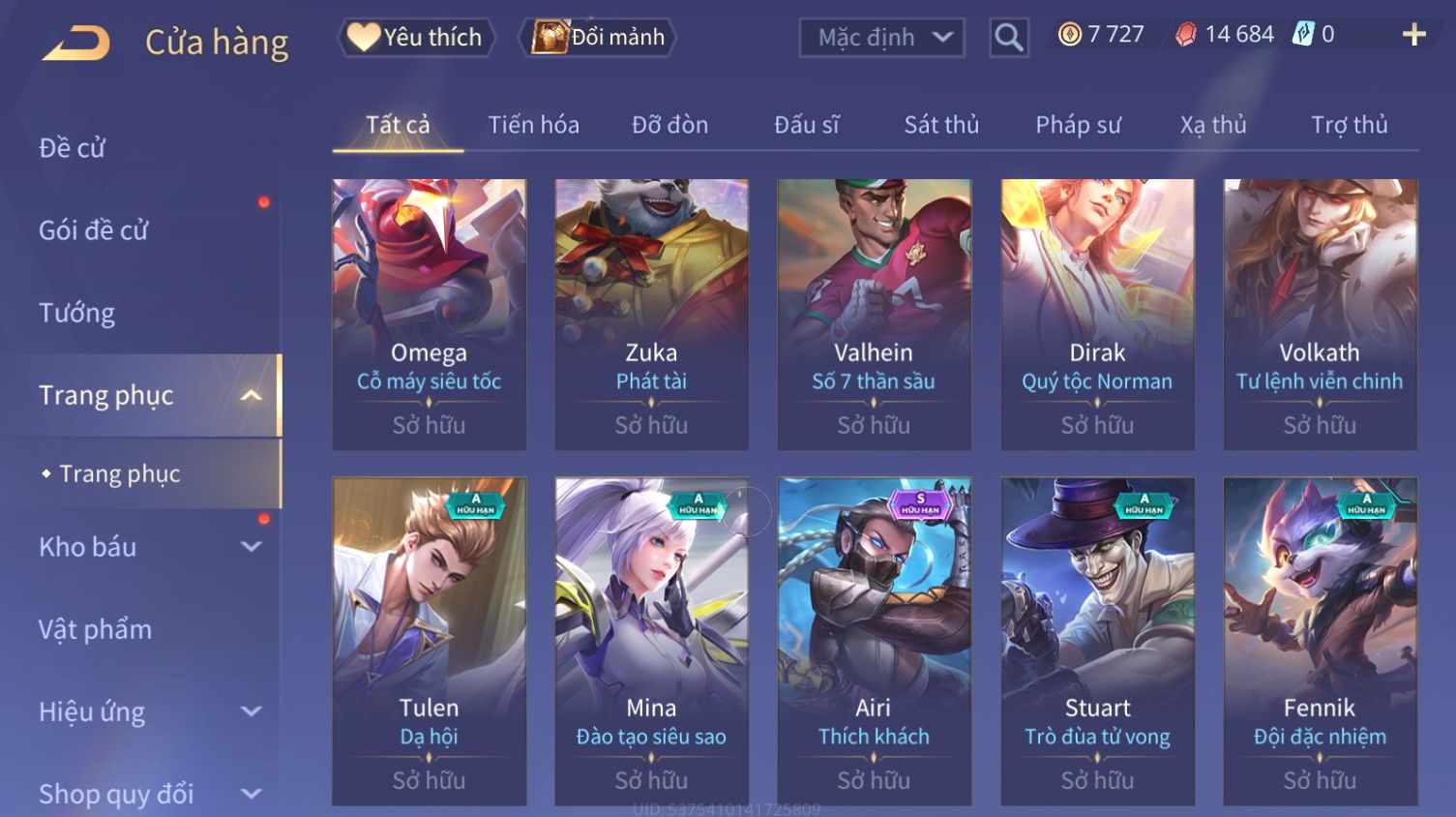Click the red gem currency icon
1456x817 pixels.
pyautogui.click(x=1185, y=35)
